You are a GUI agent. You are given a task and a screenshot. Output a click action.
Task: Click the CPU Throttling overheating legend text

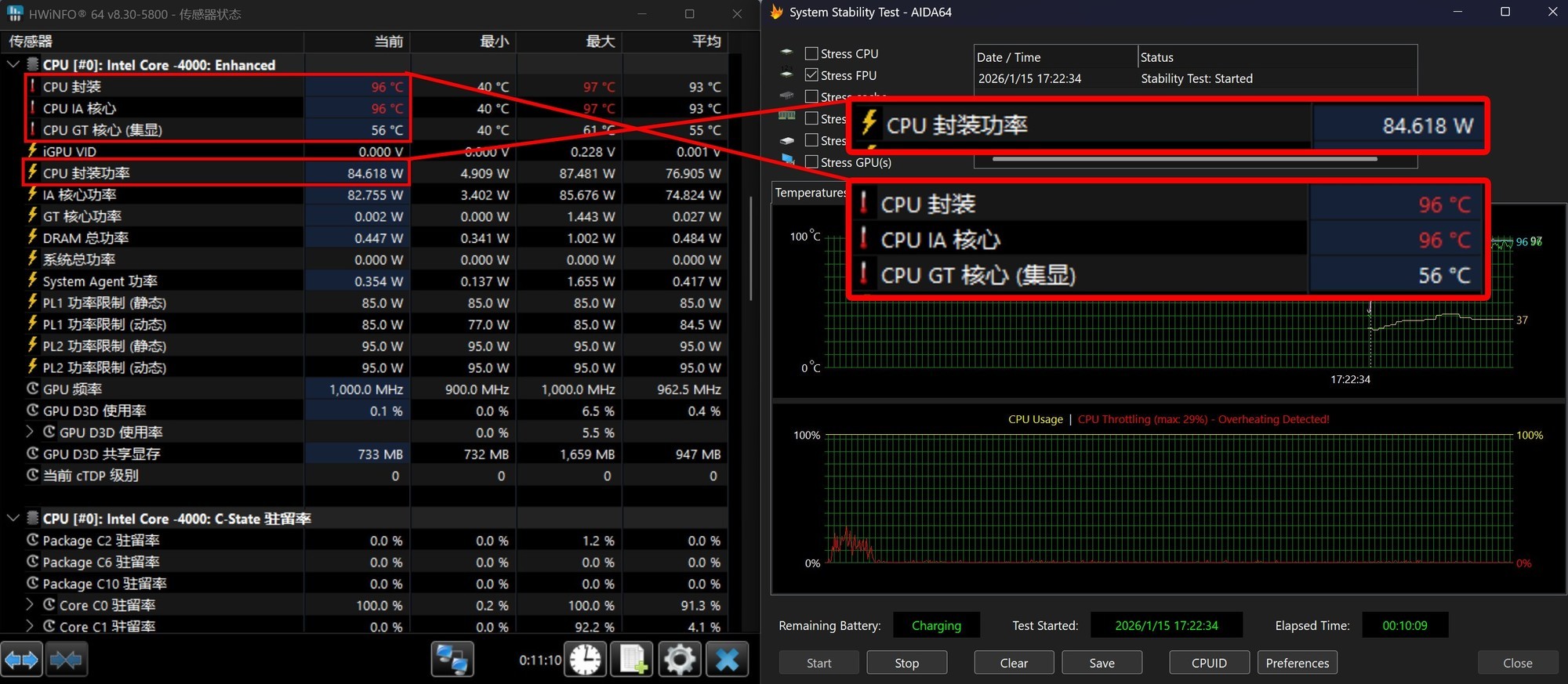[x=1203, y=419]
